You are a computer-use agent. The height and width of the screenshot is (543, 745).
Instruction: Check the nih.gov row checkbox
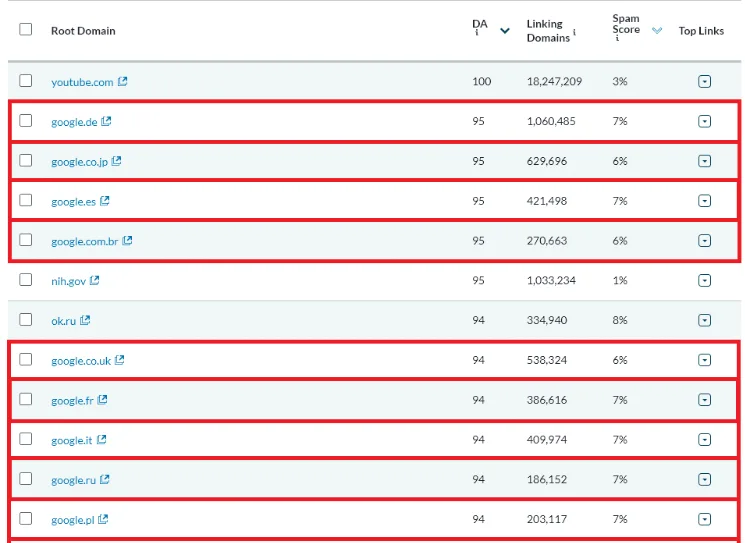(x=26, y=280)
